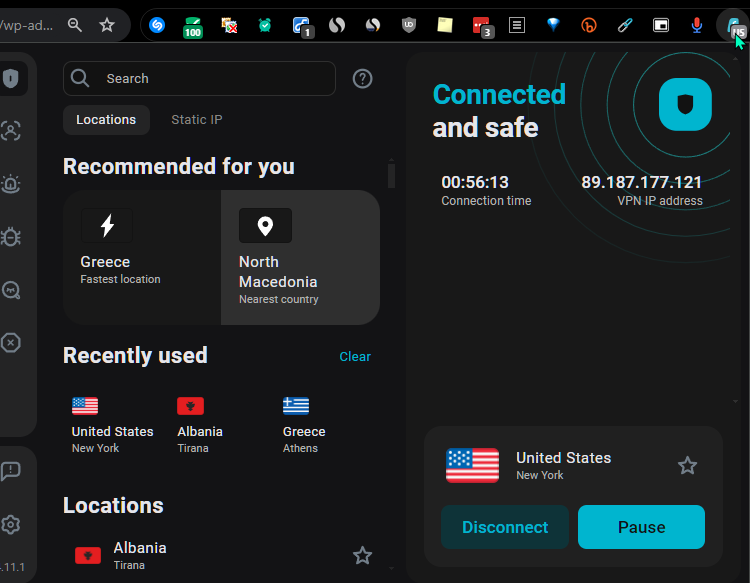Clear the Recently used list
This screenshot has width=750, height=583.
coord(355,357)
